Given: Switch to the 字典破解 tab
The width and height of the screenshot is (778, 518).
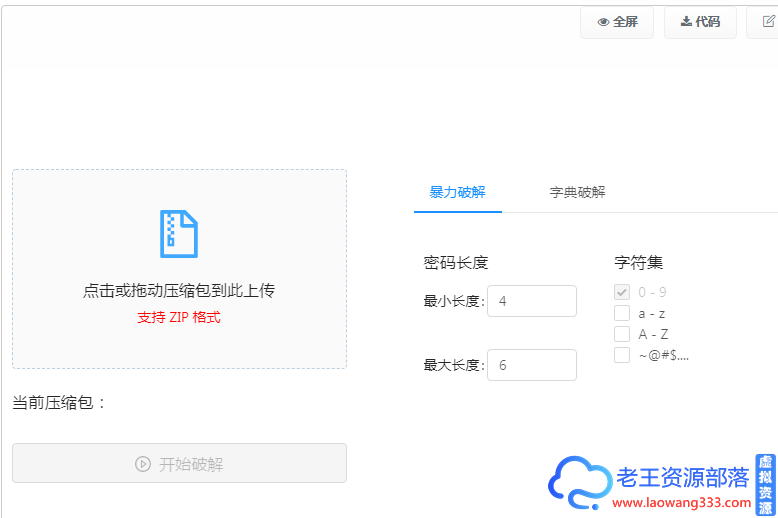Looking at the screenshot, I should coord(577,192).
